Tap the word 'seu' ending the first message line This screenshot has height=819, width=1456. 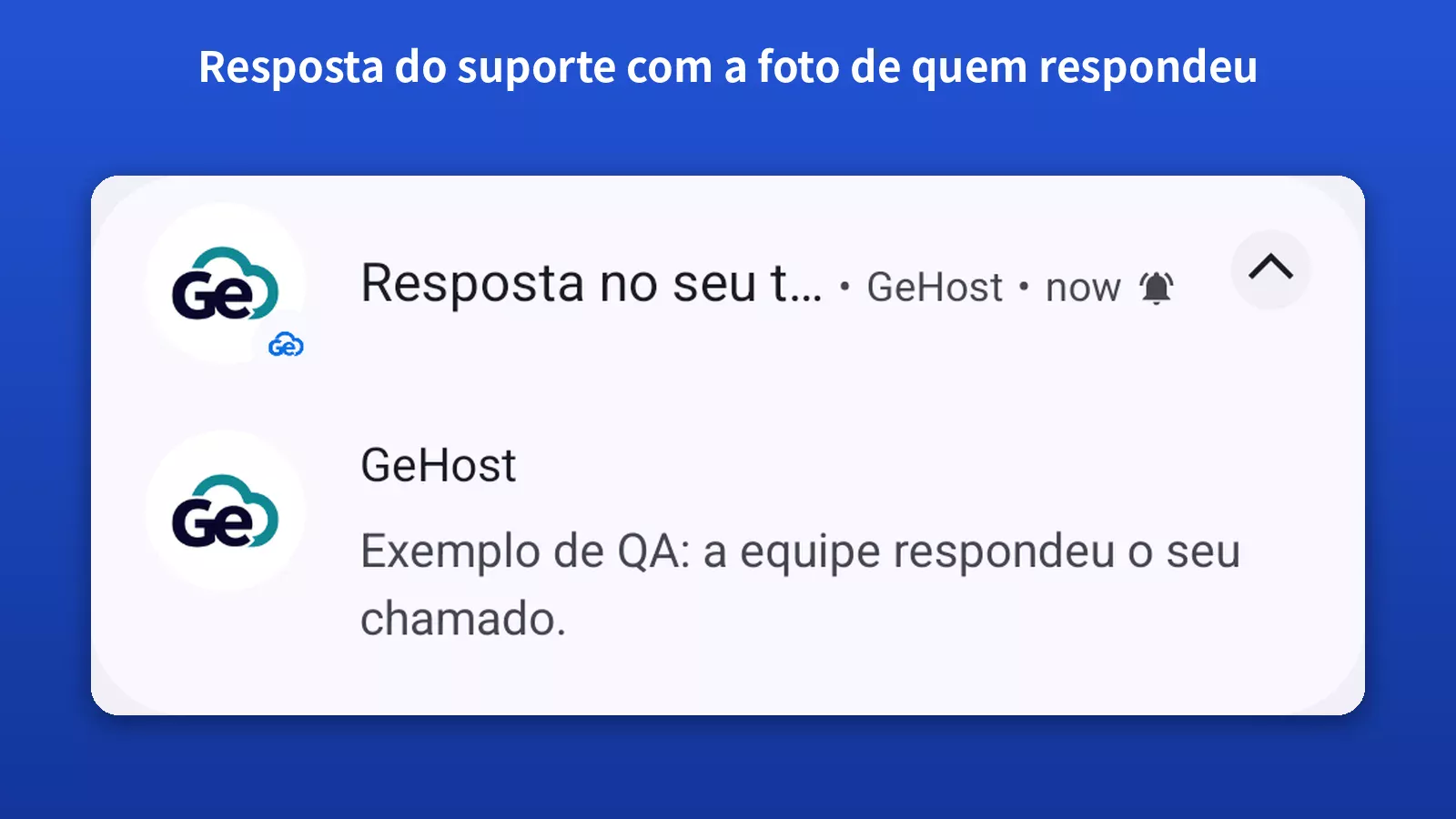1204,552
